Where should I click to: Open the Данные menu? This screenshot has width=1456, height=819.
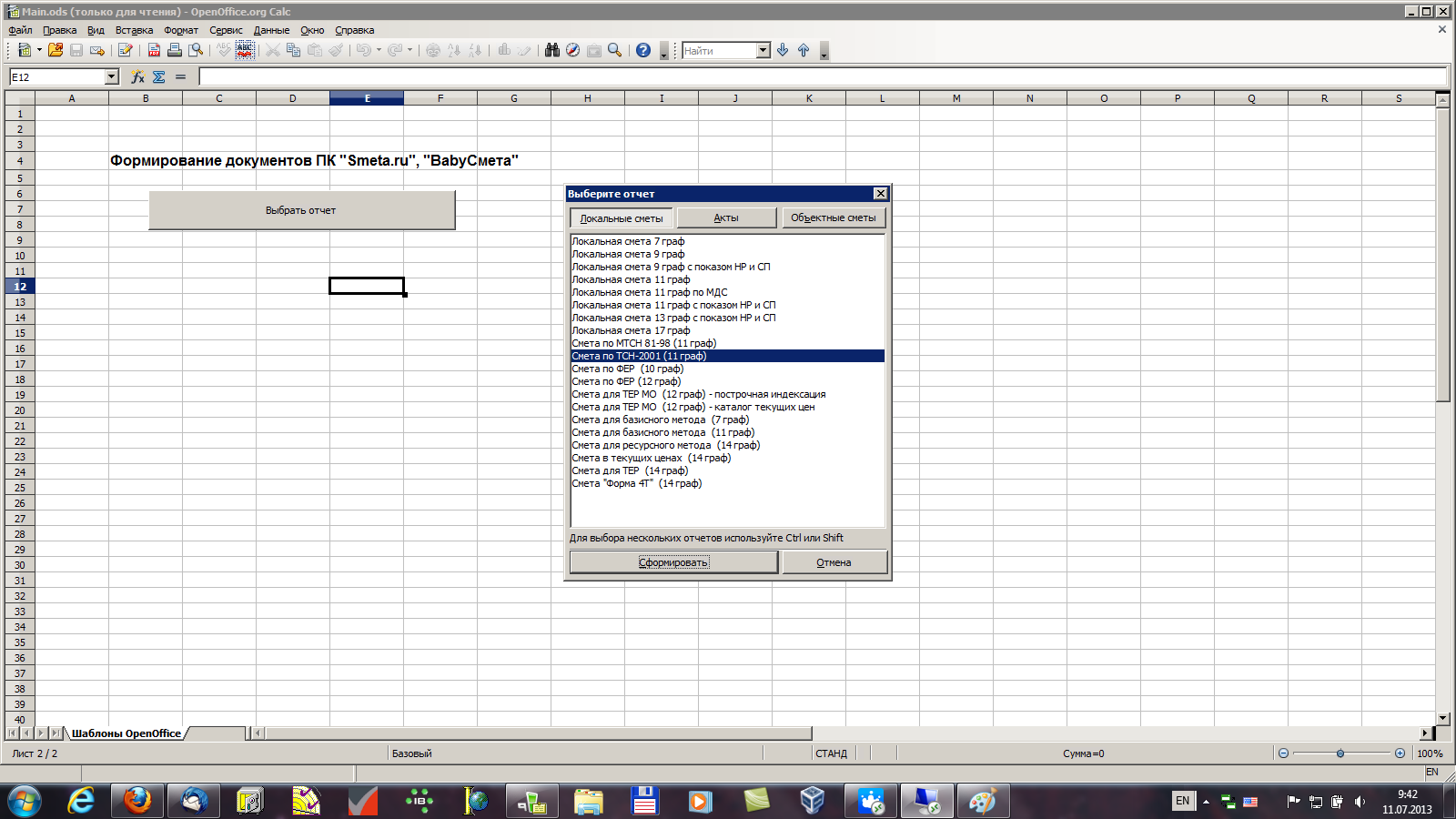pos(271,30)
